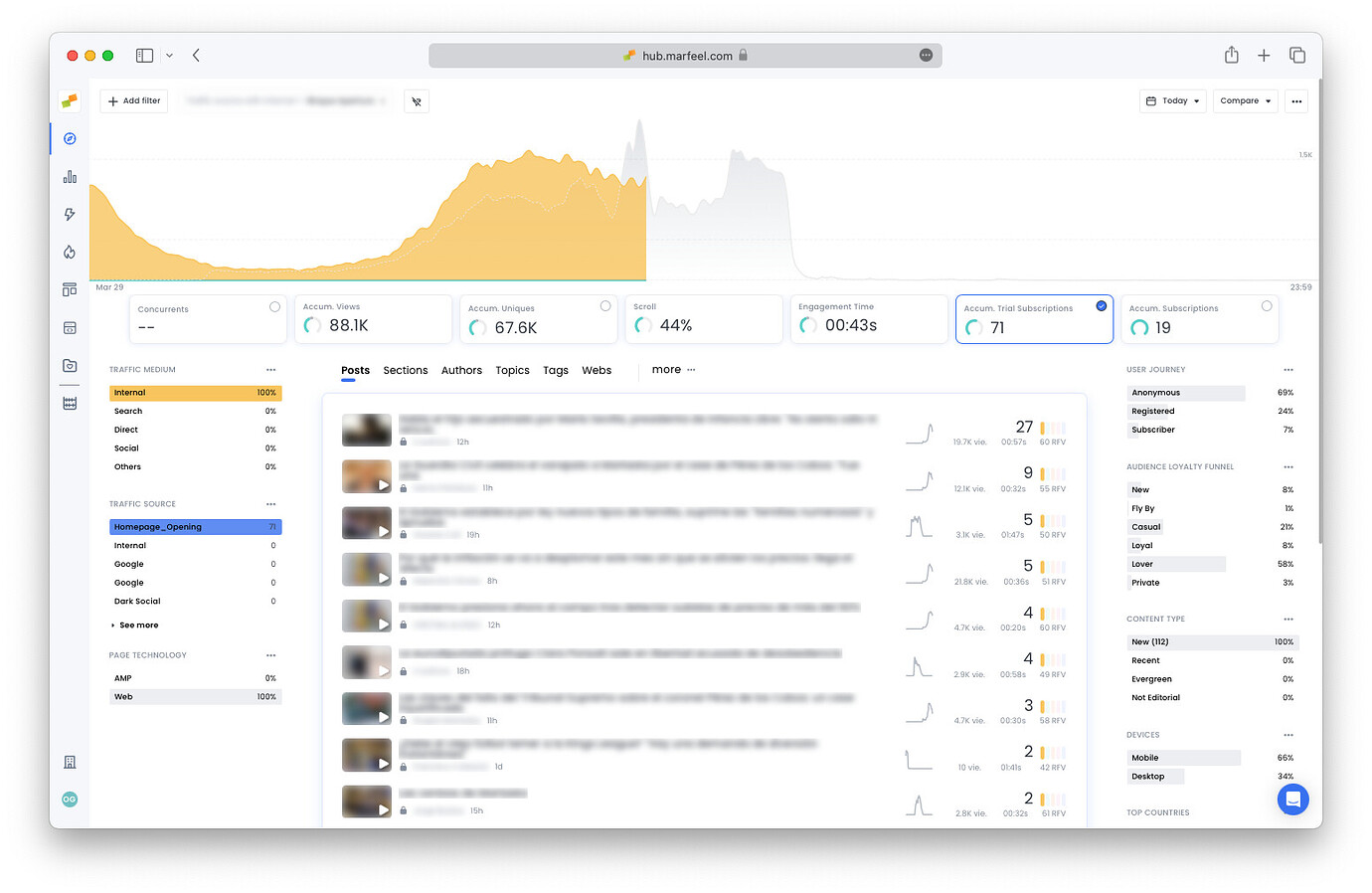Open the flame trending section

pyautogui.click(x=69, y=252)
